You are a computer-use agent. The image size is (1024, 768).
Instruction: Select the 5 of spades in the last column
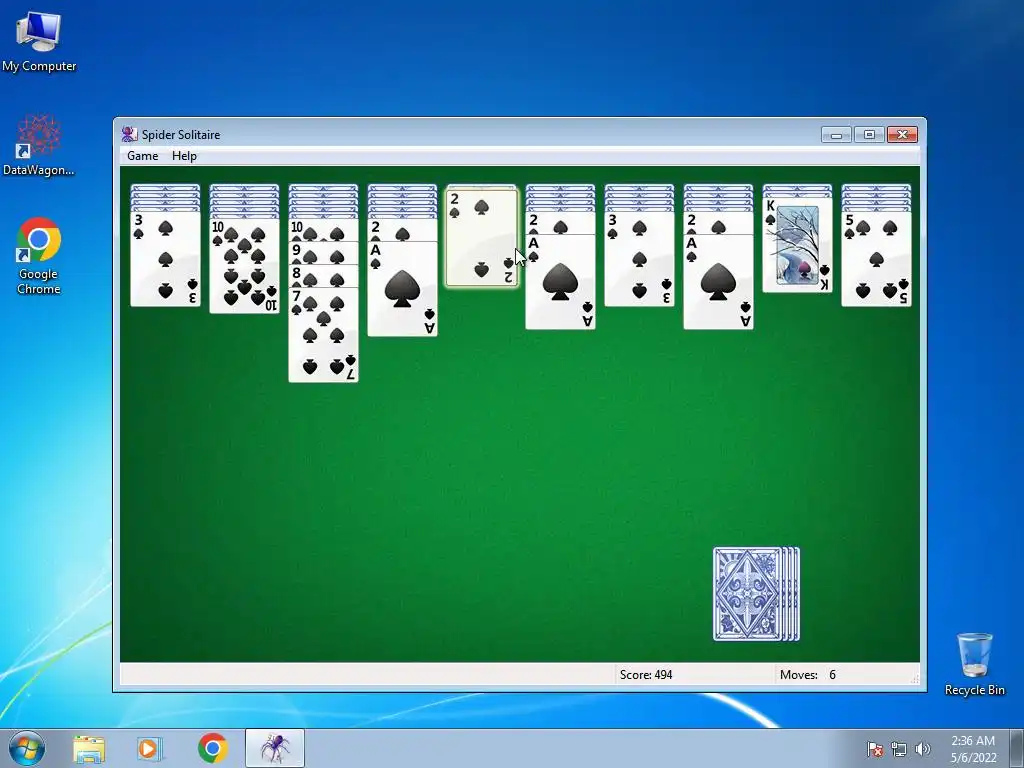point(876,259)
